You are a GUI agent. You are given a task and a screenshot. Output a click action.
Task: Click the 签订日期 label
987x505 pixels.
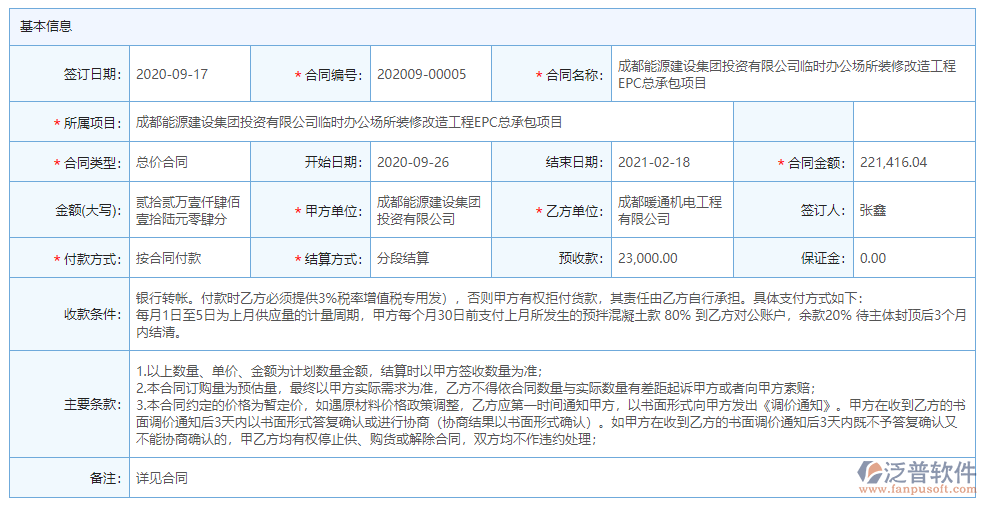pyautogui.click(x=92, y=74)
